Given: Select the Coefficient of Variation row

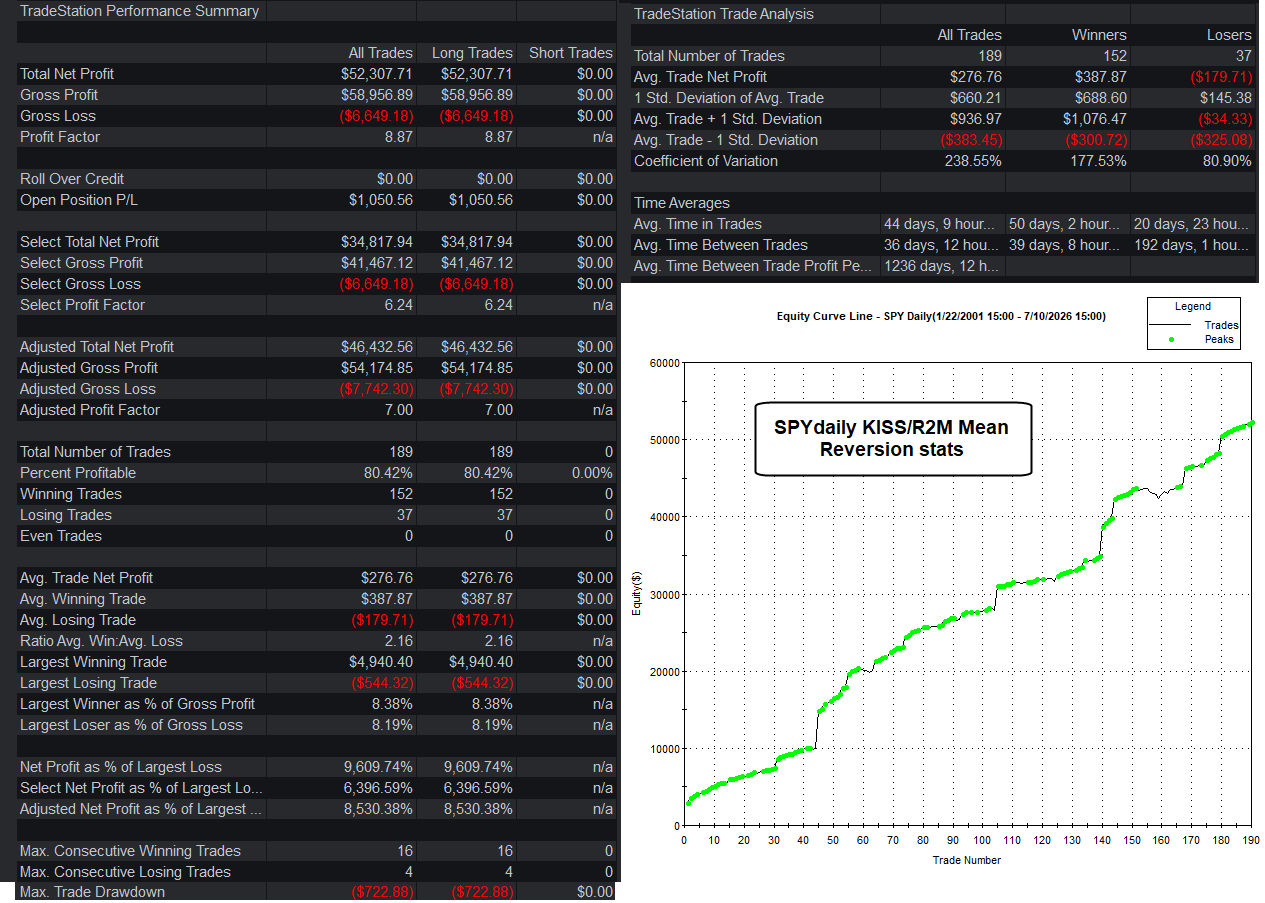Looking at the screenshot, I should pyautogui.click(x=943, y=161).
